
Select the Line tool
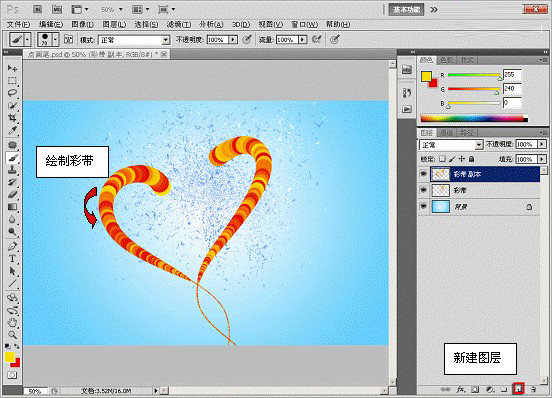[x=12, y=284]
